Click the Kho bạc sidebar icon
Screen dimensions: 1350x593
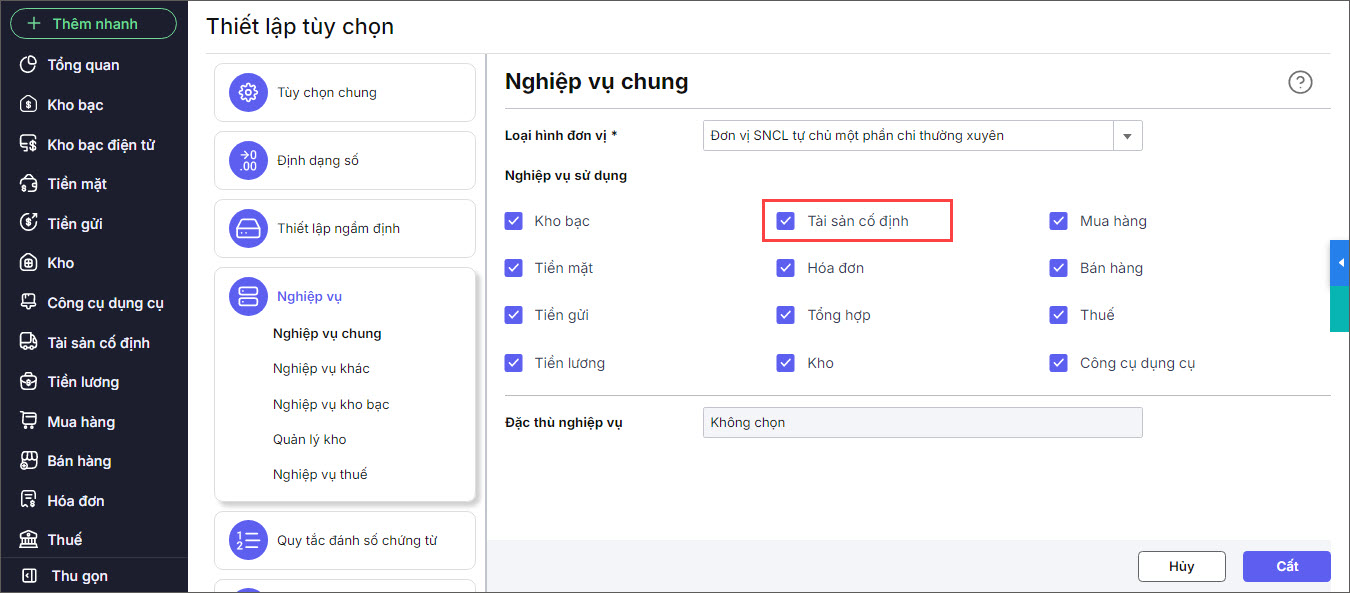tap(29, 105)
